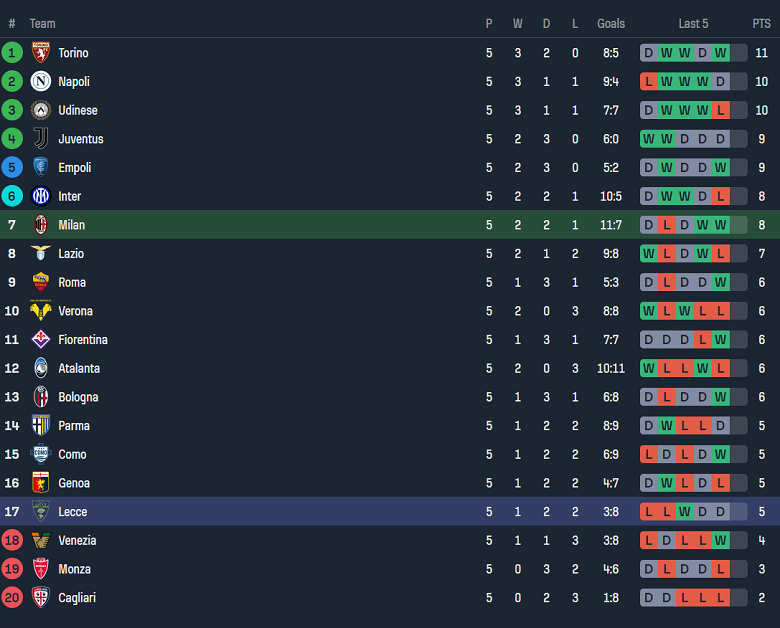Sort table by PTS column header

761,24
